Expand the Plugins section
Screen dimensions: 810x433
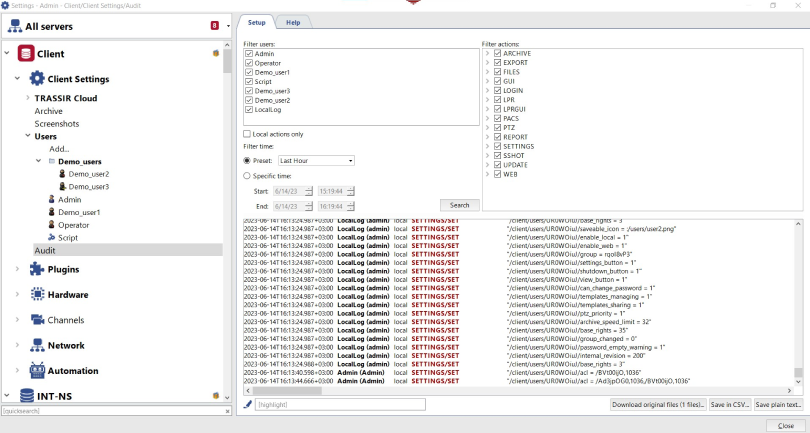(17, 269)
